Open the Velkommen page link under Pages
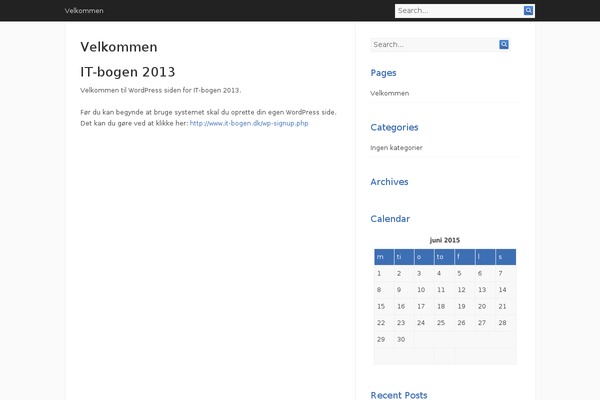600x400 pixels. coord(390,93)
